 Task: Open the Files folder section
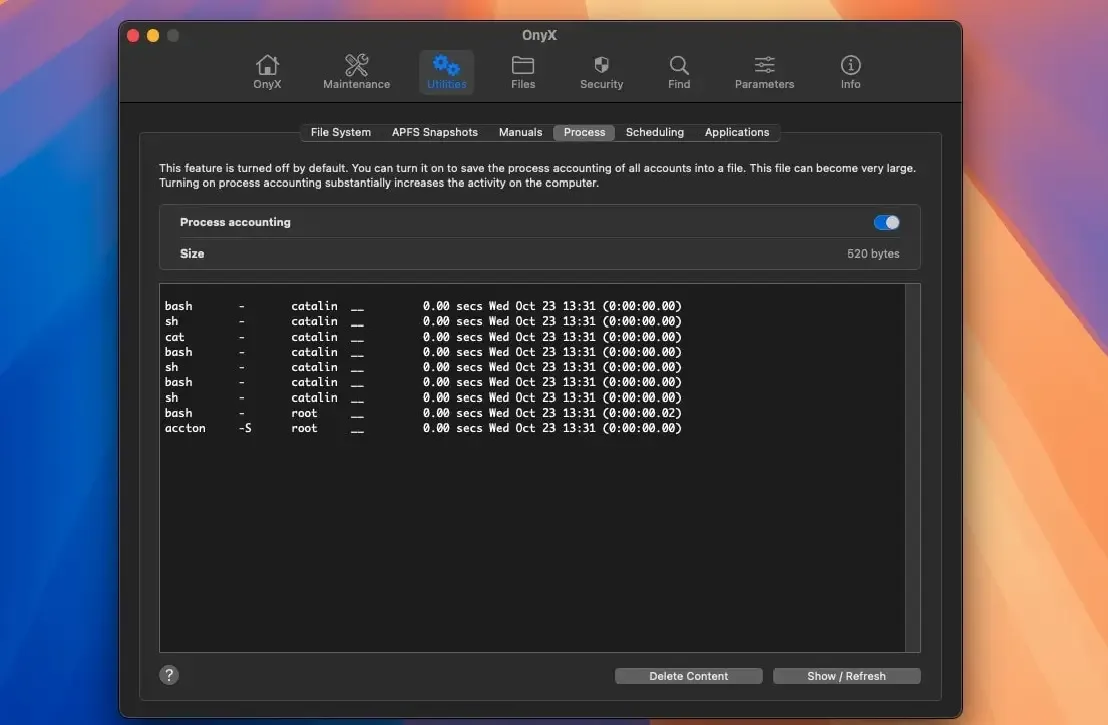click(x=523, y=72)
